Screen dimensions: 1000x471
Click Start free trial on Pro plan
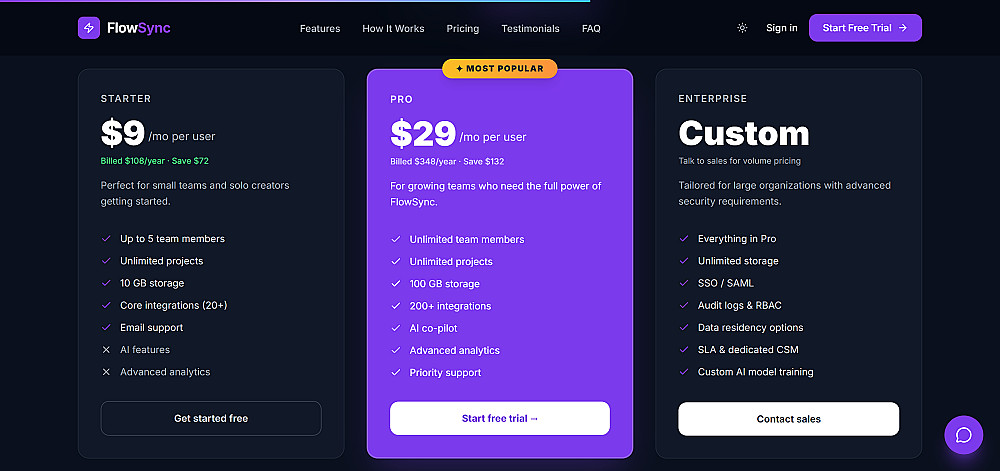coord(500,418)
